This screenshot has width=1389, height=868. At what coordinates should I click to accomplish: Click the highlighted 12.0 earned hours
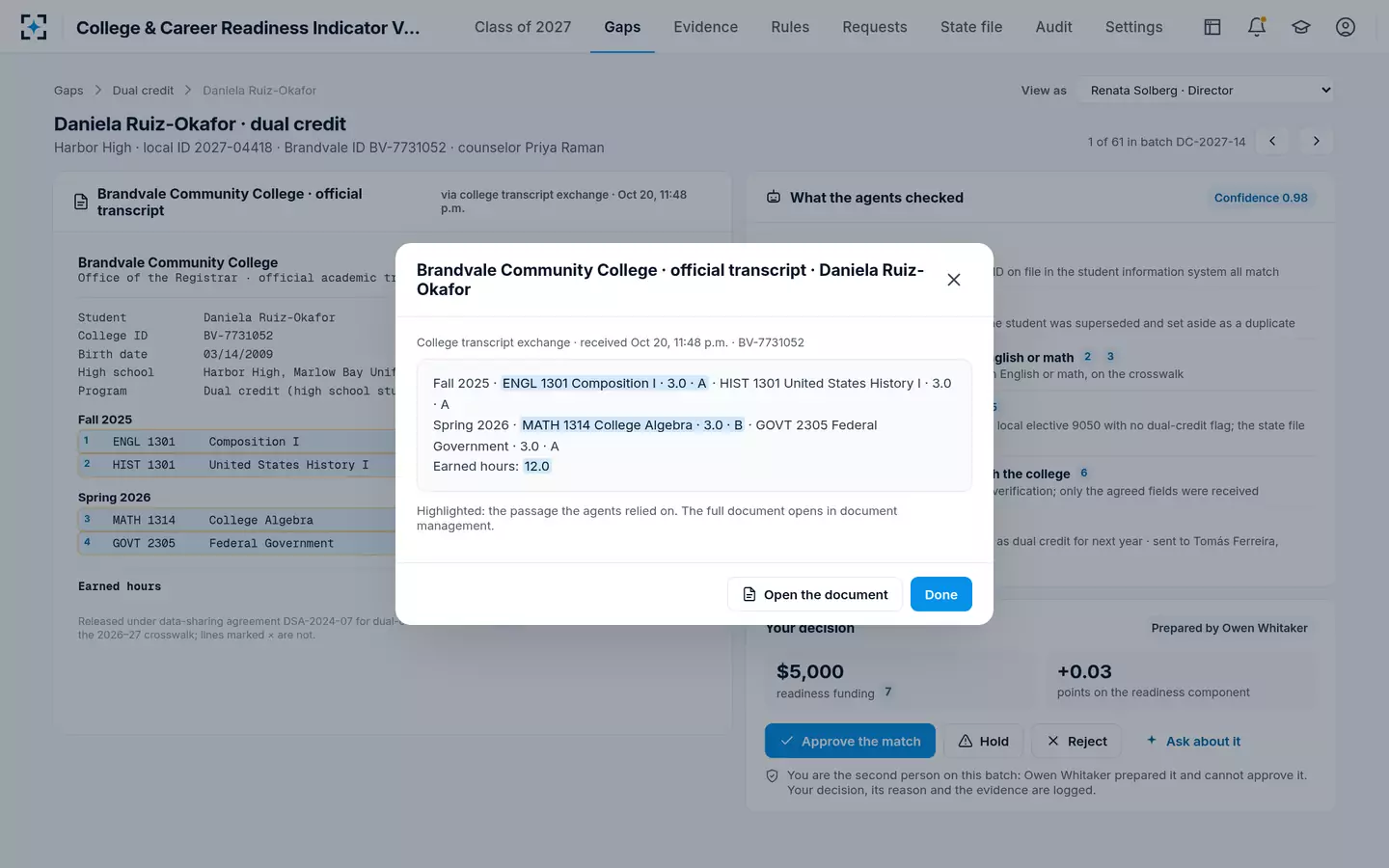pyautogui.click(x=536, y=466)
